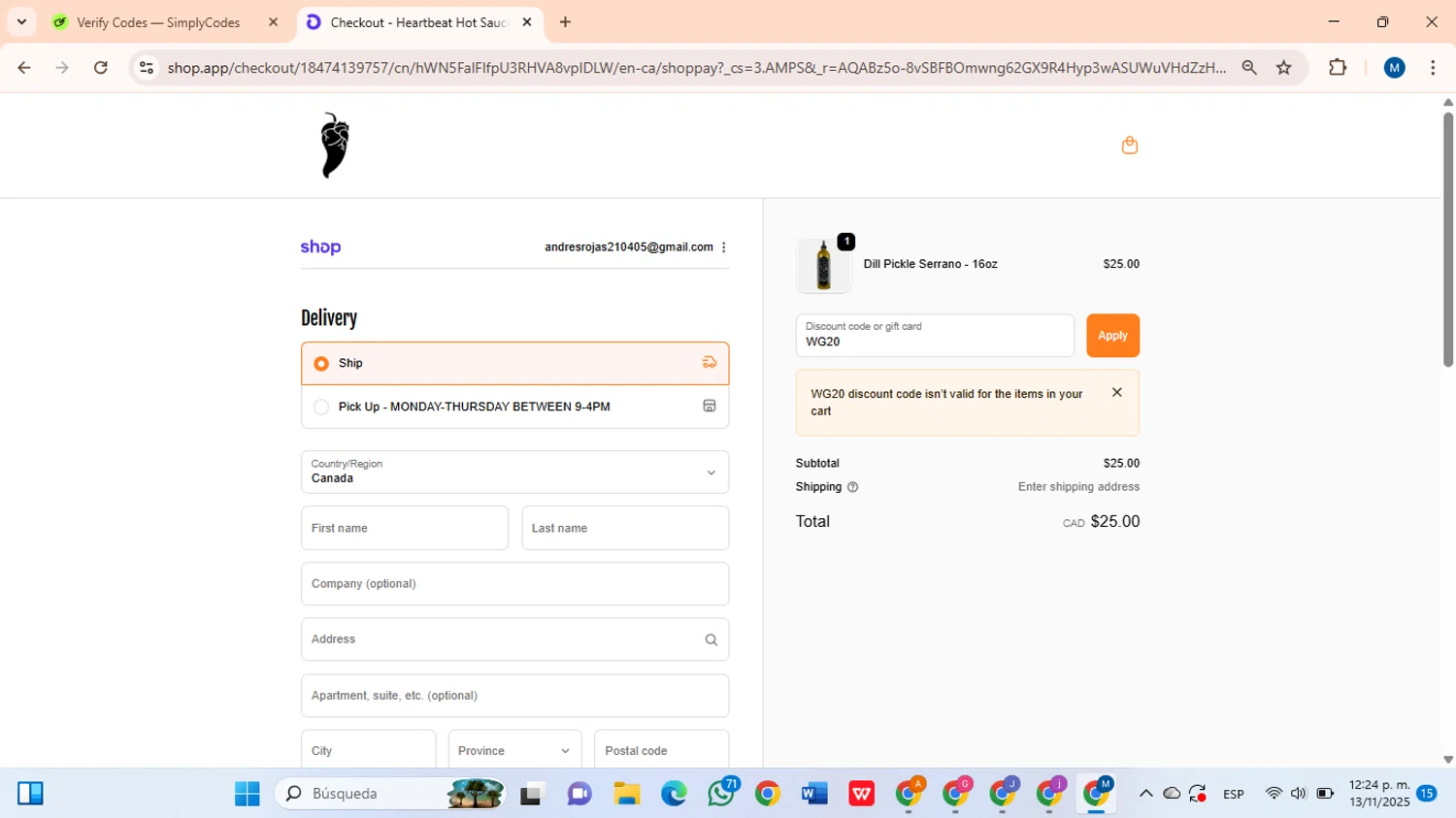The image size is (1456, 818).
Task: Click Dill Pickle Serrano - 16oz text
Action: pos(930,264)
